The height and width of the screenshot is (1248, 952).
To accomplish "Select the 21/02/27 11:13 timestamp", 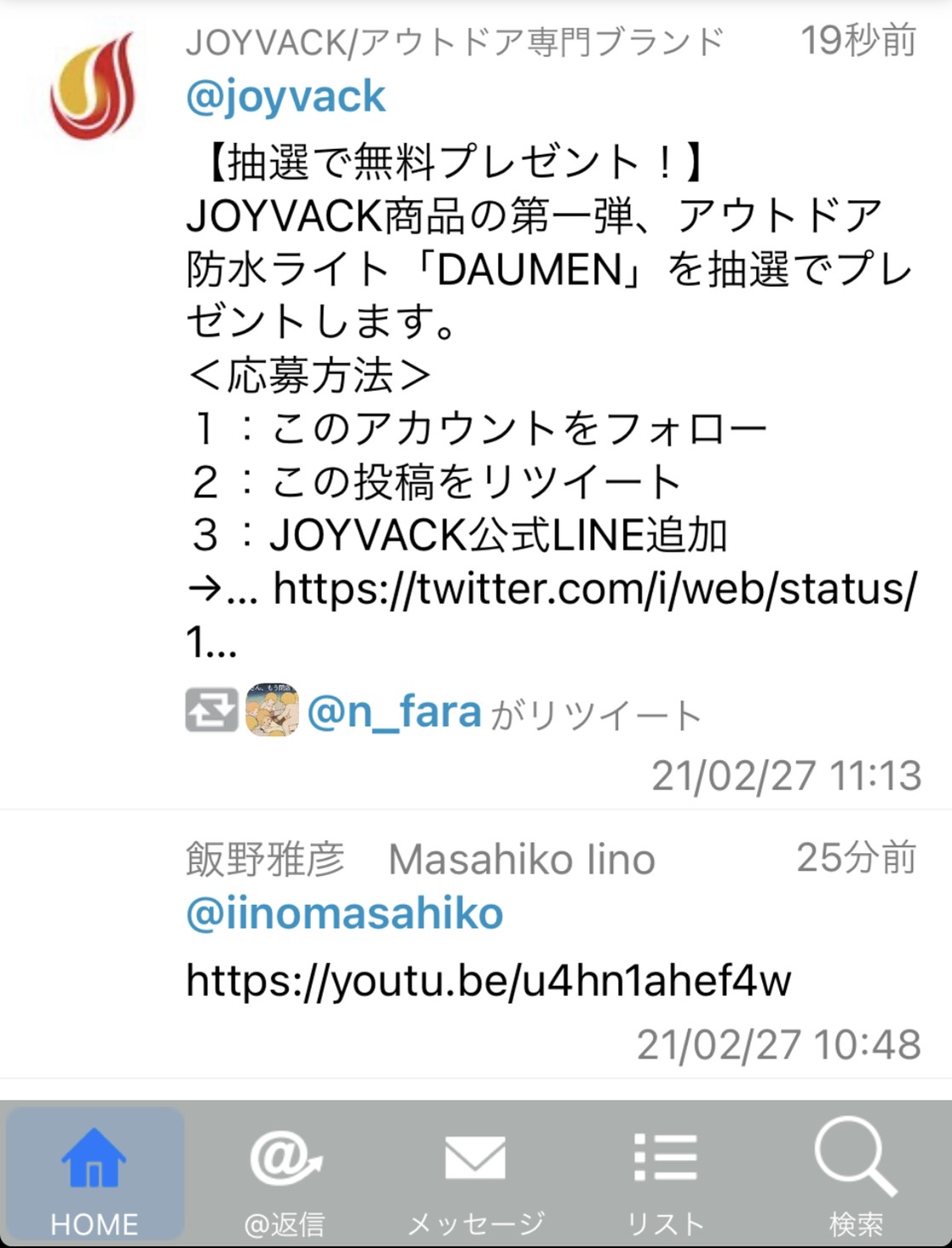I will [x=787, y=776].
